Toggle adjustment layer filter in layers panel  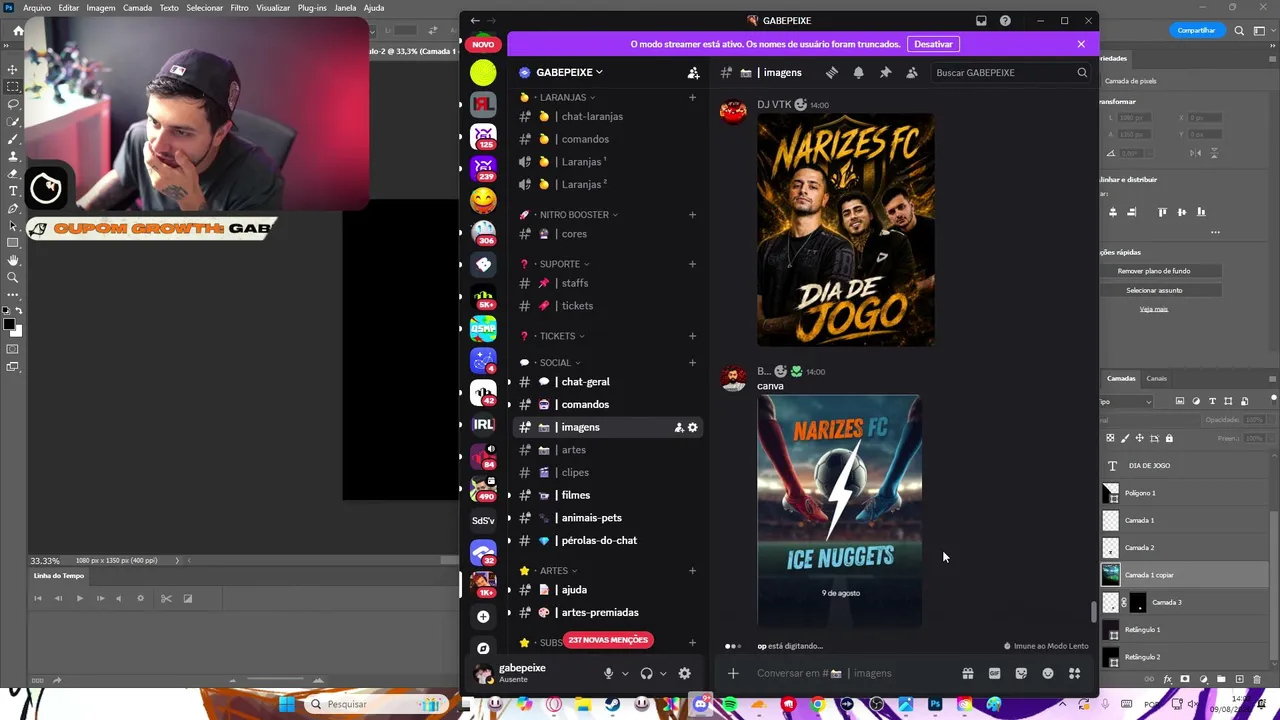(x=1196, y=401)
